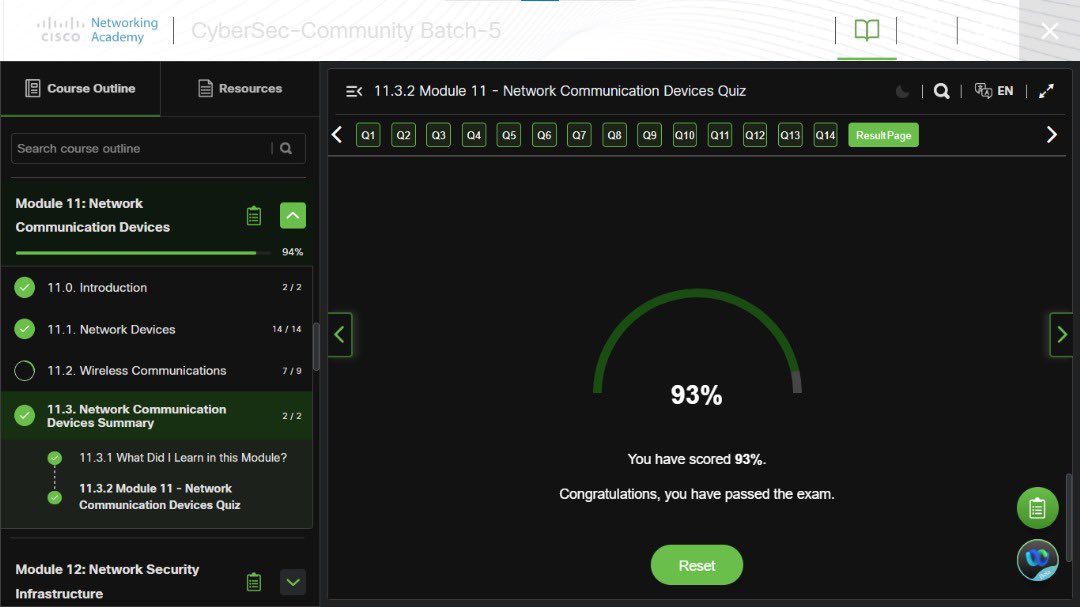
Task: Click the 7 / 9 progress count
Action: click(x=291, y=371)
